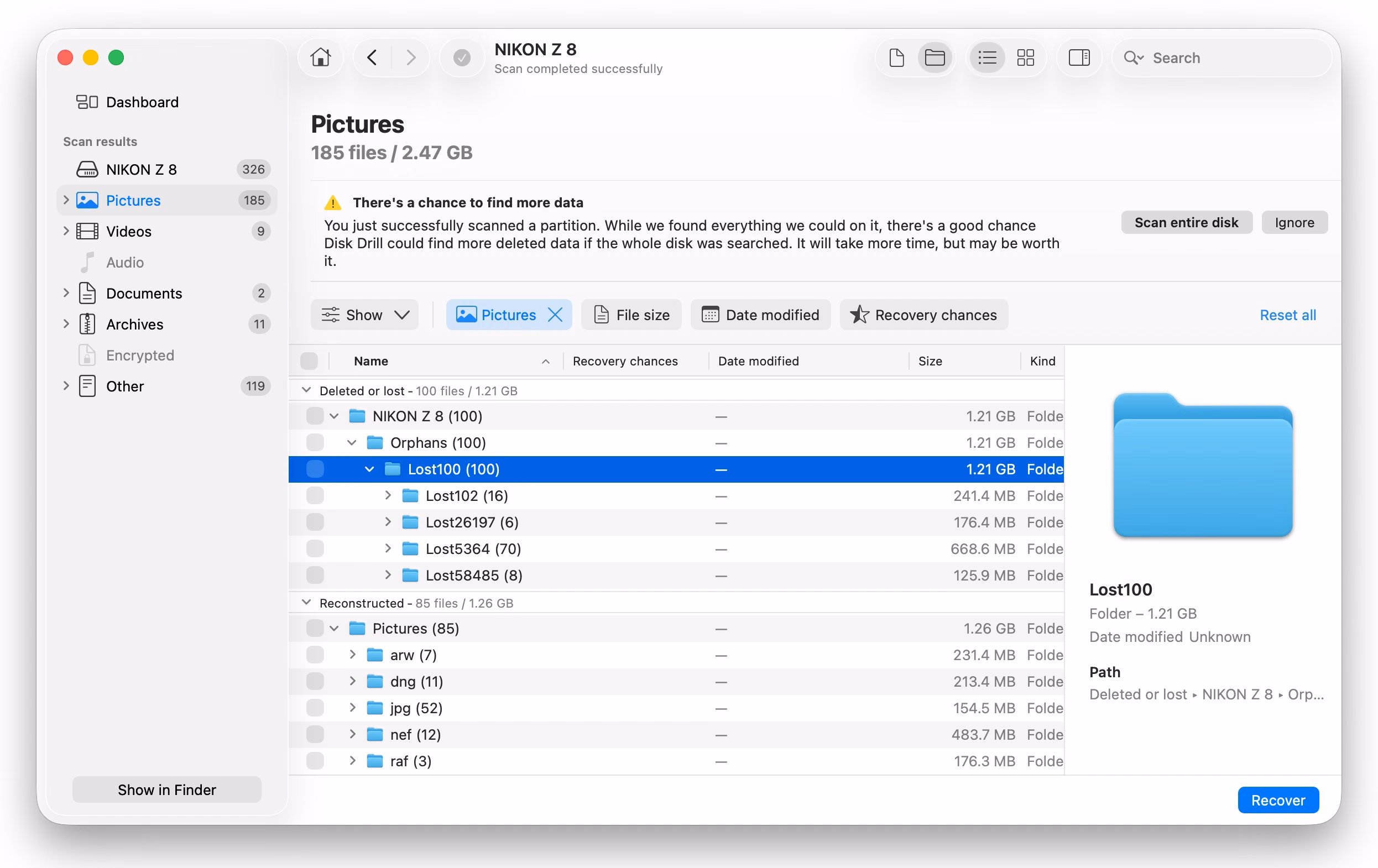Collapse the Deleted or lost group
The width and height of the screenshot is (1378, 868).
click(x=306, y=390)
